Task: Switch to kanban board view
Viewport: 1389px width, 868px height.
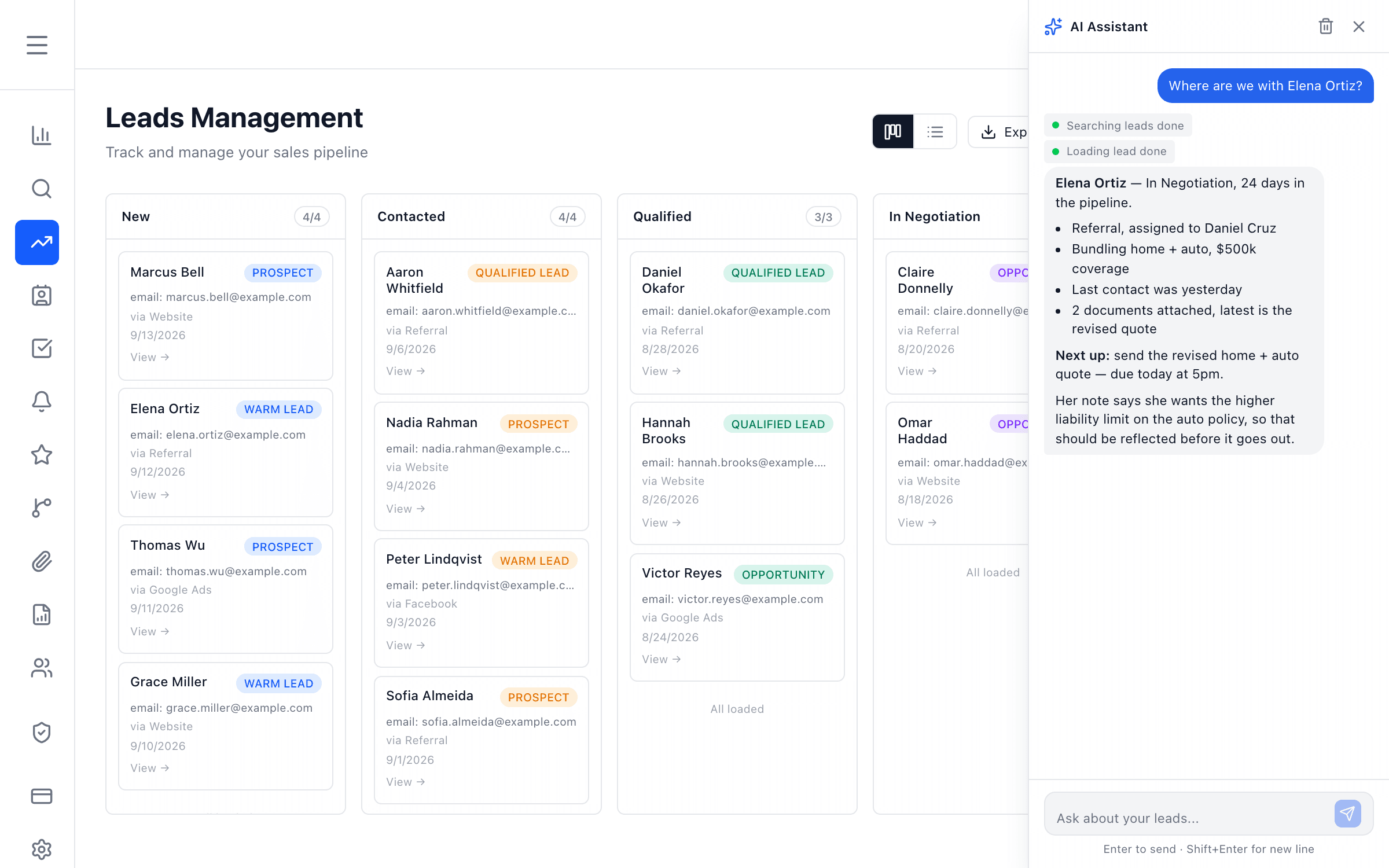Action: (x=893, y=132)
